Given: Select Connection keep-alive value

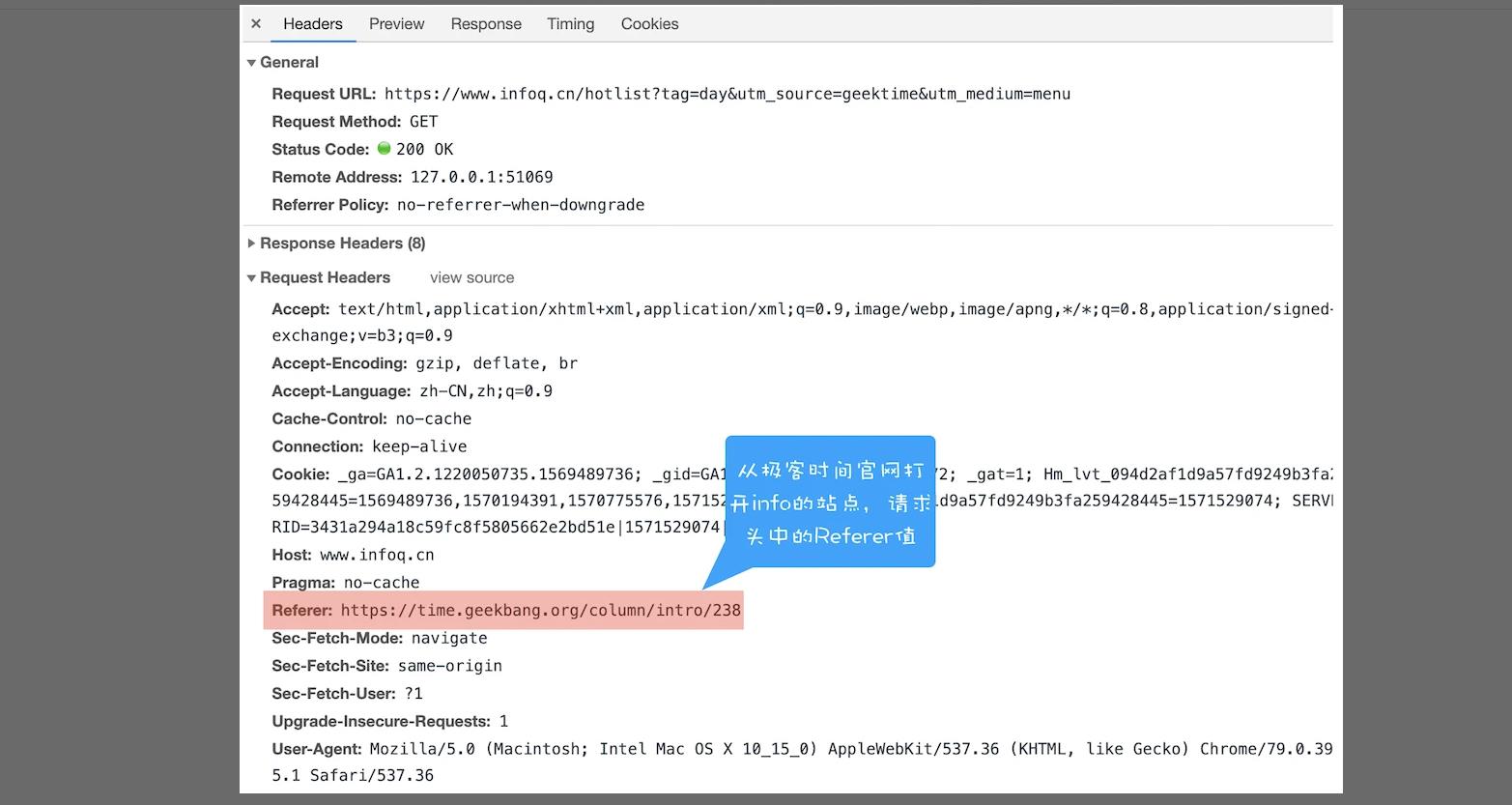Looking at the screenshot, I should tap(419, 446).
